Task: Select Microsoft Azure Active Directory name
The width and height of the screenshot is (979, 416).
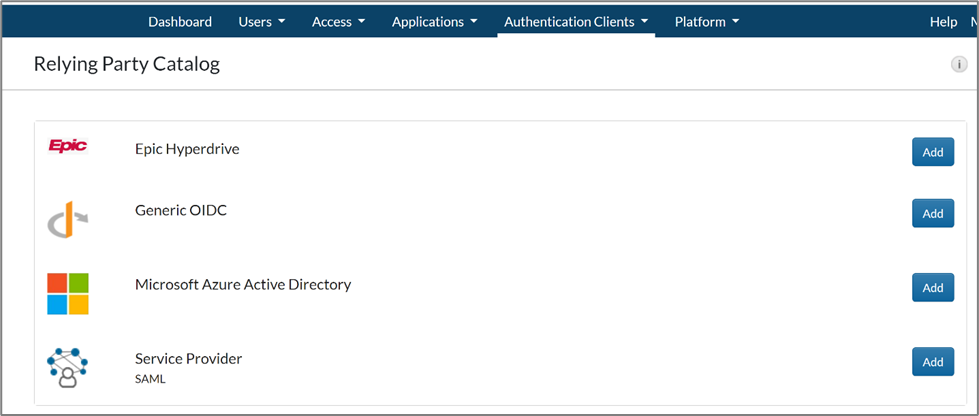Action: [x=243, y=284]
